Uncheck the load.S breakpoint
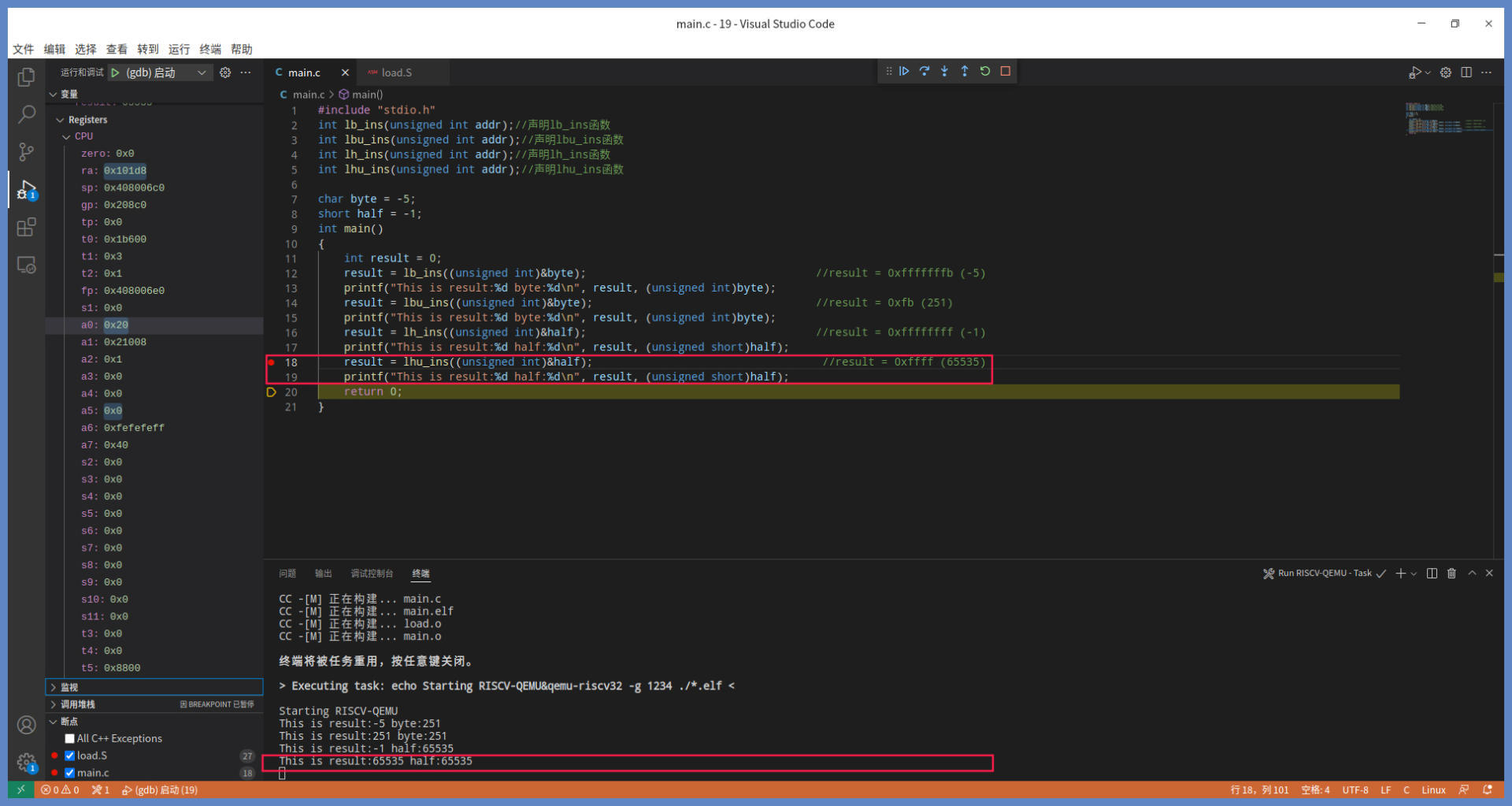Screen dimensions: 1512x806 (70, 756)
